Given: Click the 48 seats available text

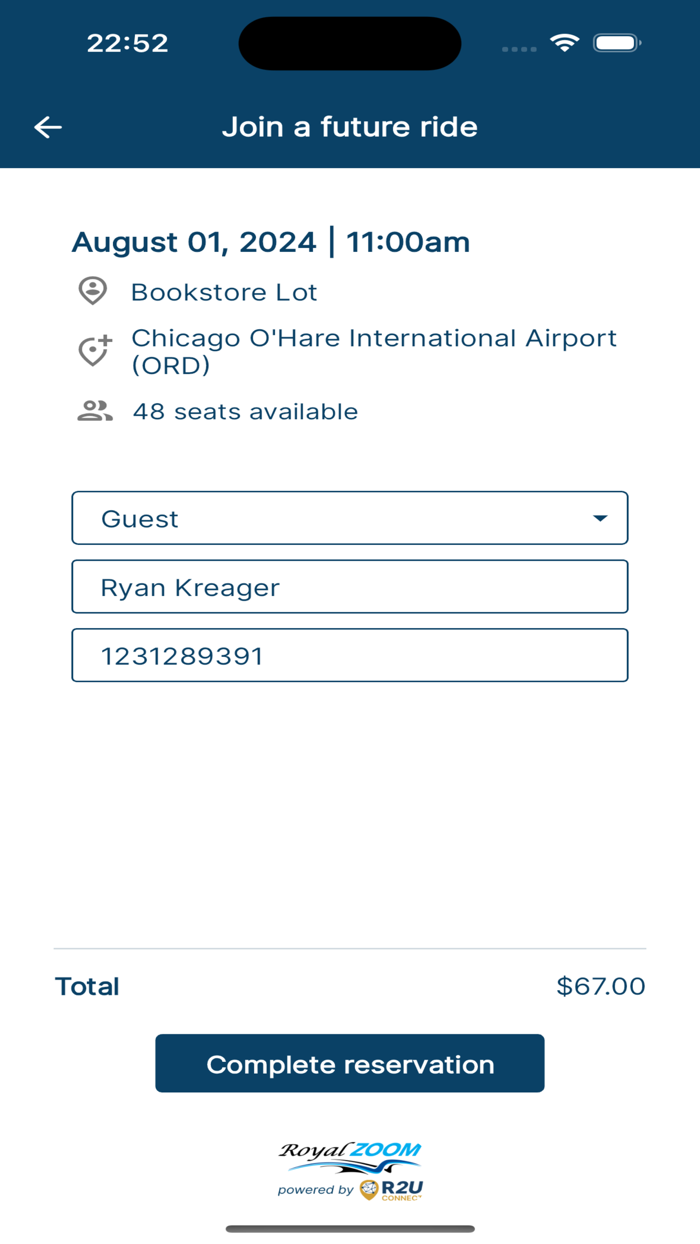Looking at the screenshot, I should [x=245, y=411].
